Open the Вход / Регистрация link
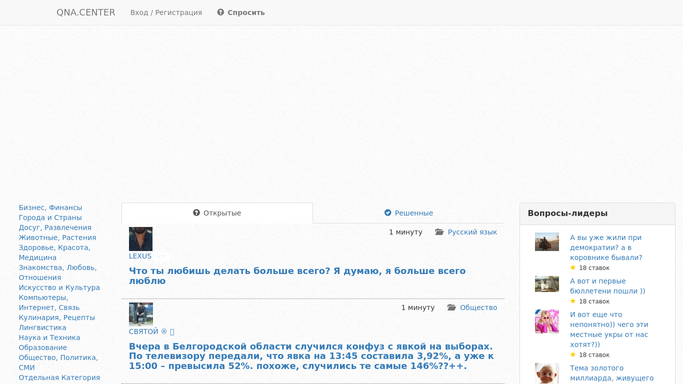The width and height of the screenshot is (683, 384). [166, 13]
